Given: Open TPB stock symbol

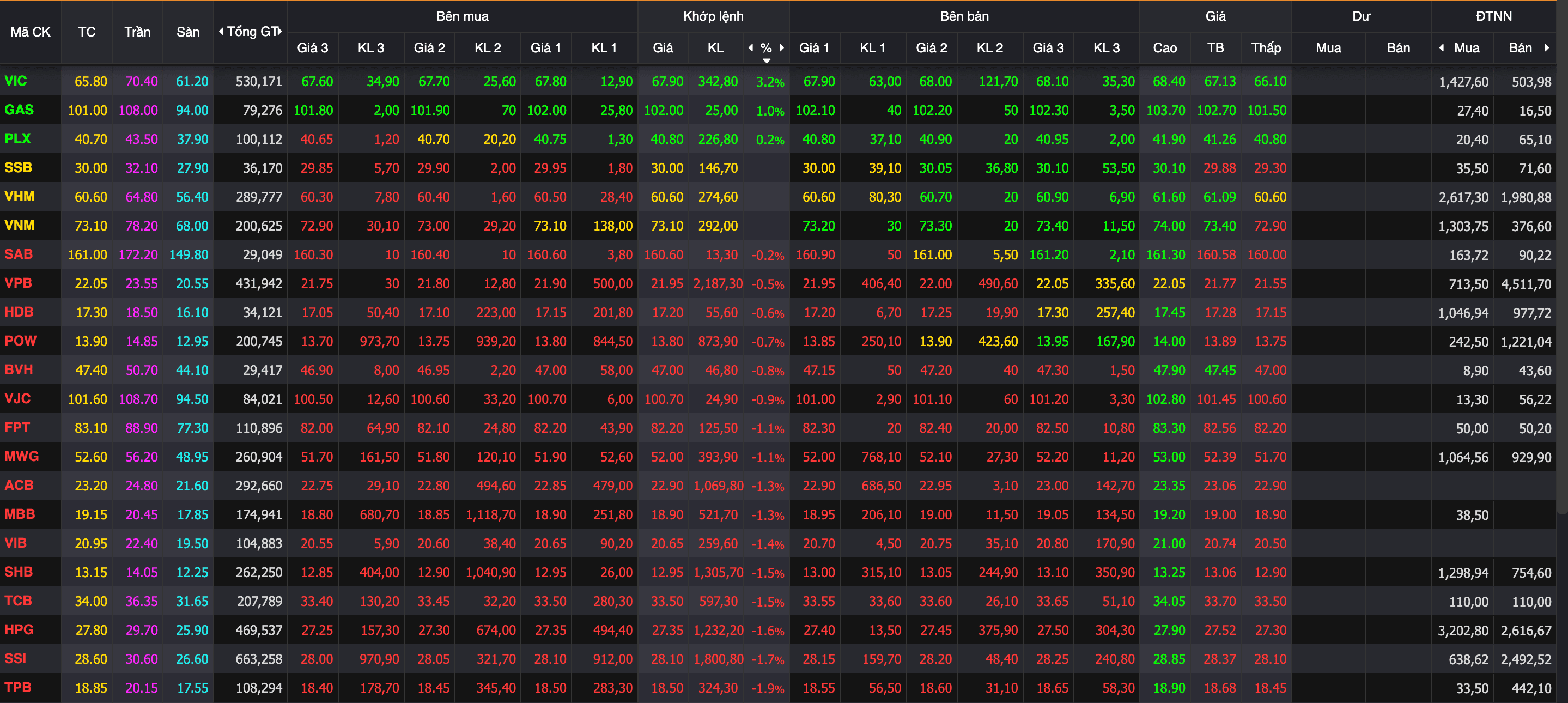Looking at the screenshot, I should pyautogui.click(x=17, y=688).
